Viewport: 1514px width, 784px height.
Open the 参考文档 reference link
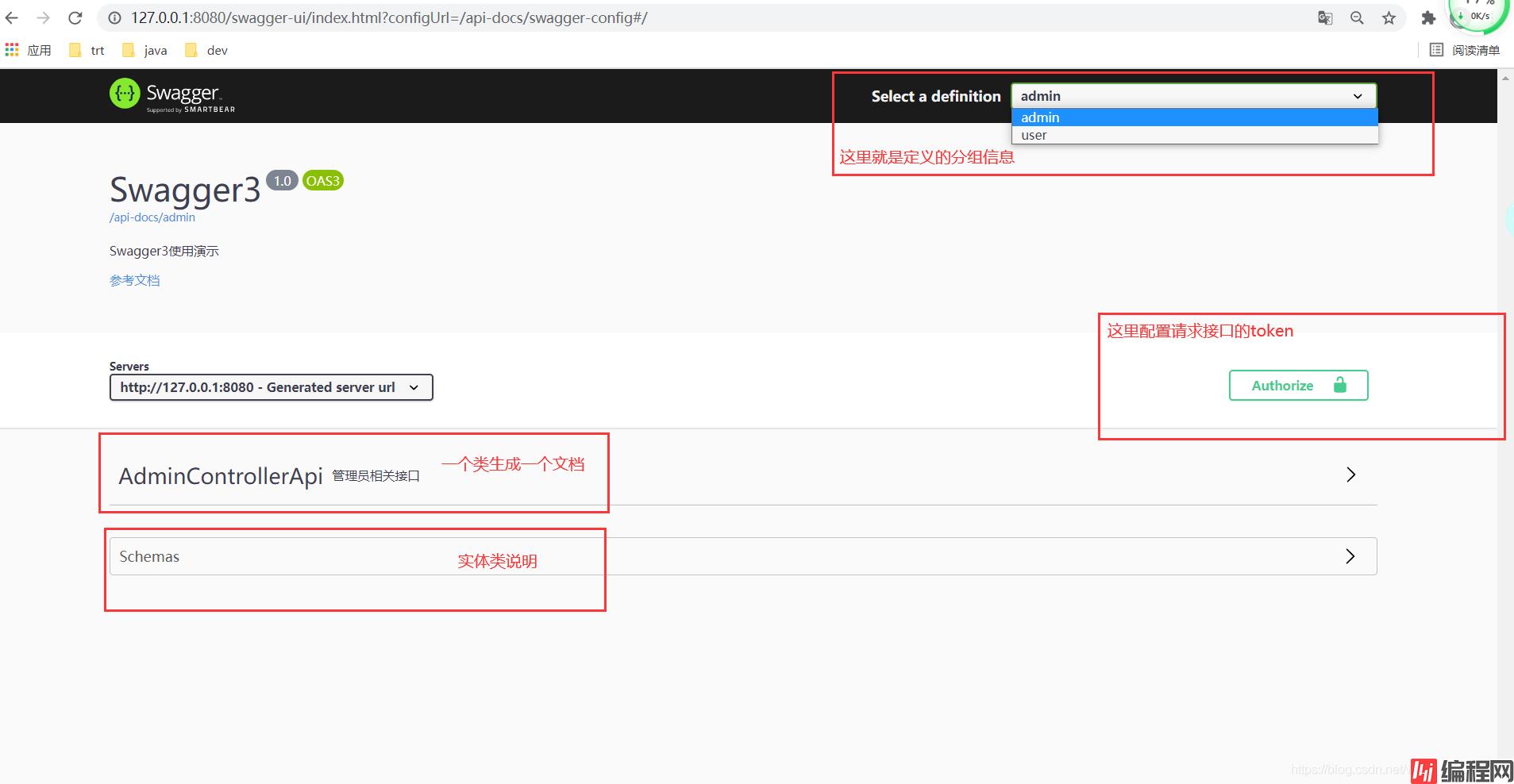click(135, 280)
